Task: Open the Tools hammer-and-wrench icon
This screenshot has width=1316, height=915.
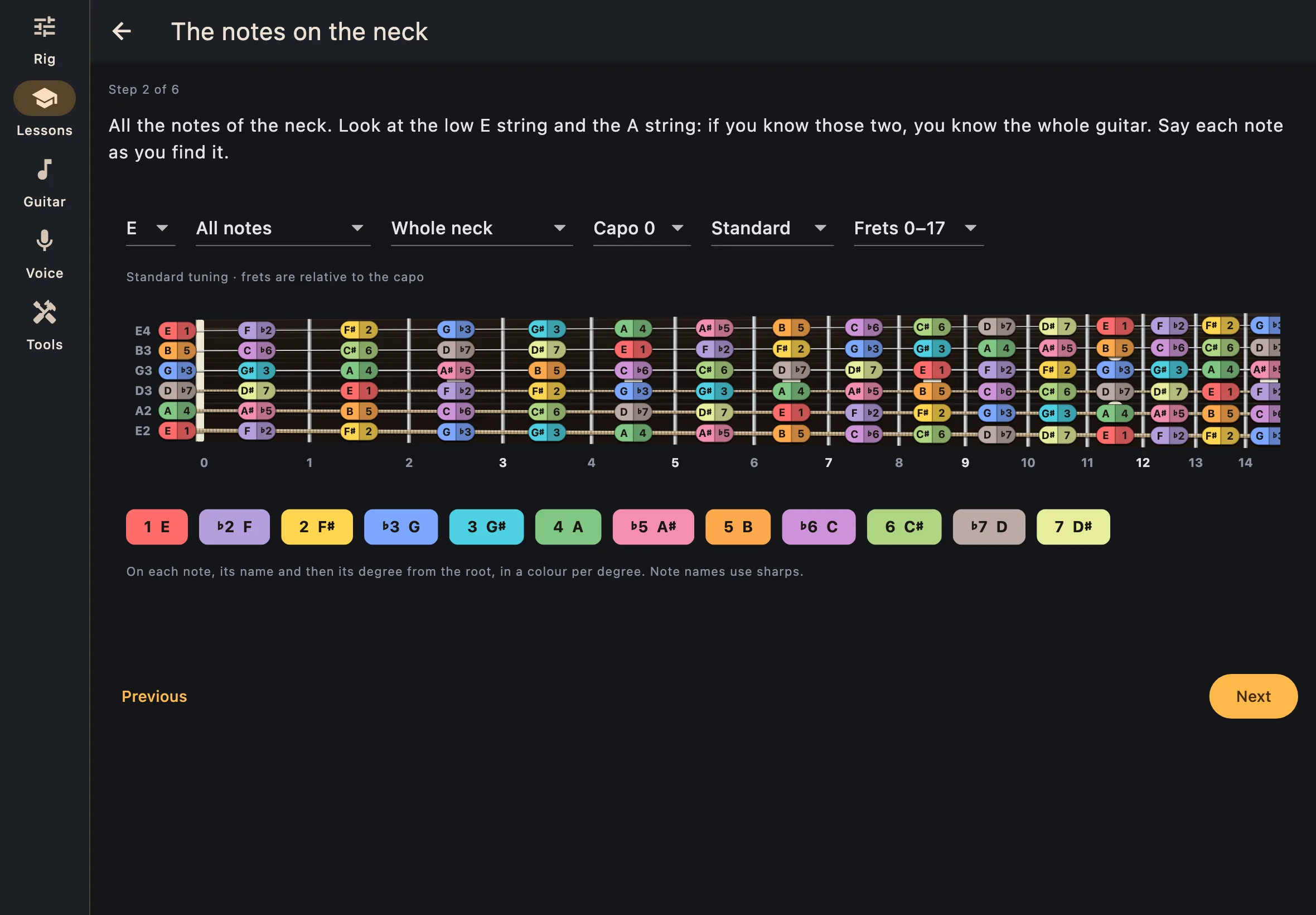Action: click(44, 312)
